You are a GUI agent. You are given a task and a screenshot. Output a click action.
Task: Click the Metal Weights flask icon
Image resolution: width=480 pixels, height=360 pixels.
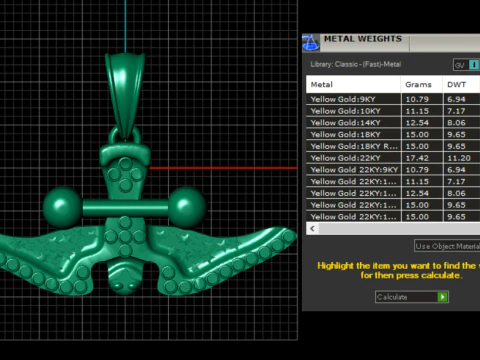(311, 43)
